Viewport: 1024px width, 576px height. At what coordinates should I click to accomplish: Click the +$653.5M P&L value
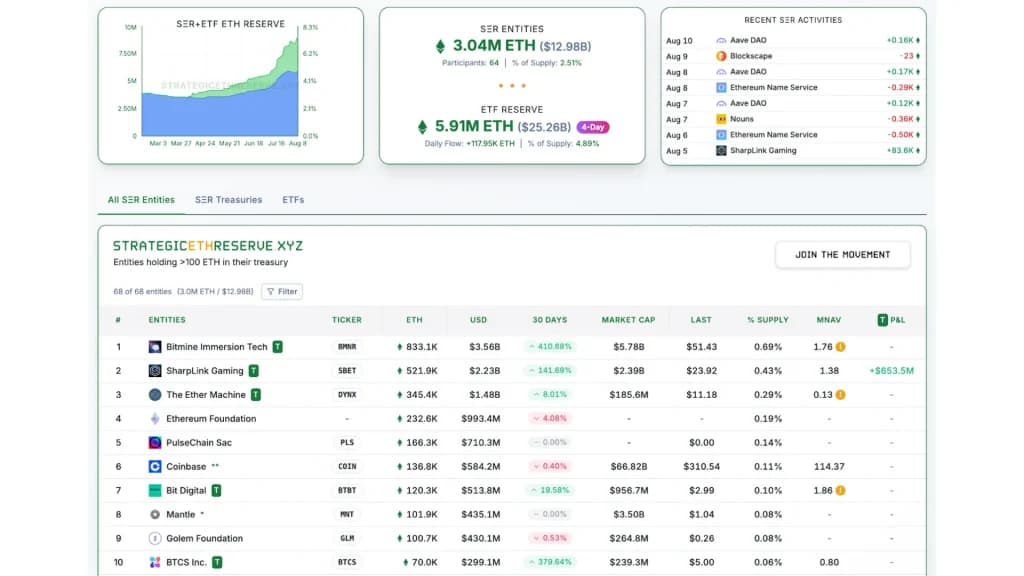[891, 371]
